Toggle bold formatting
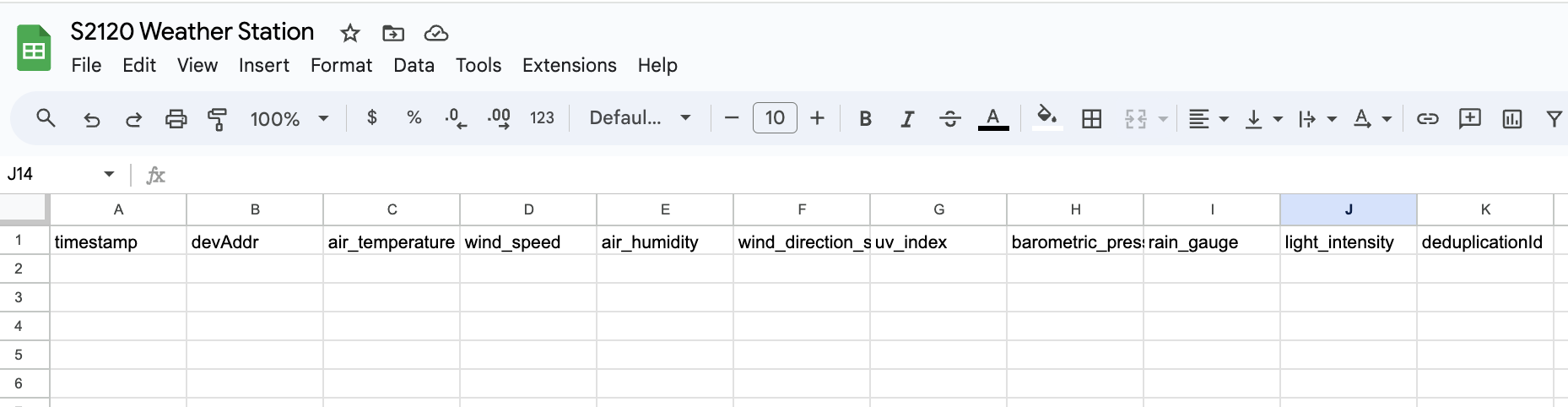The image size is (1568, 407). (865, 119)
